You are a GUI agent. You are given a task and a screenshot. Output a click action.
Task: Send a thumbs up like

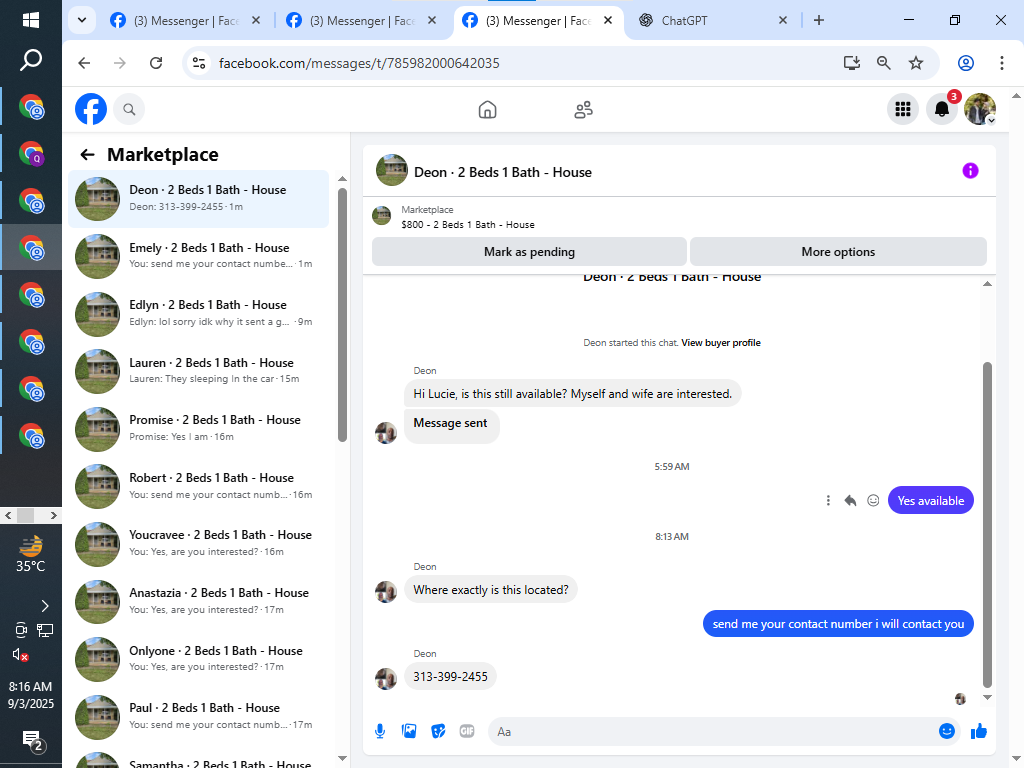point(978,731)
